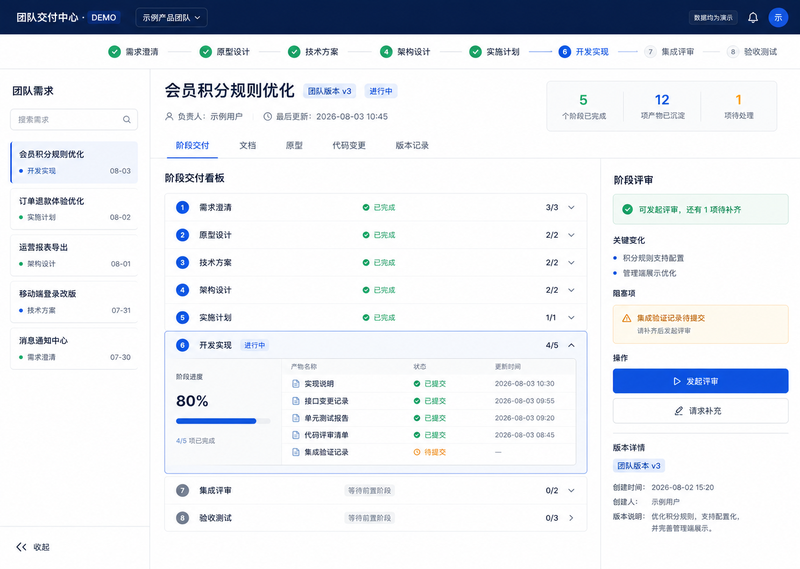
Task: Click the 12 项产物已沉淀 stat
Action: click(662, 106)
